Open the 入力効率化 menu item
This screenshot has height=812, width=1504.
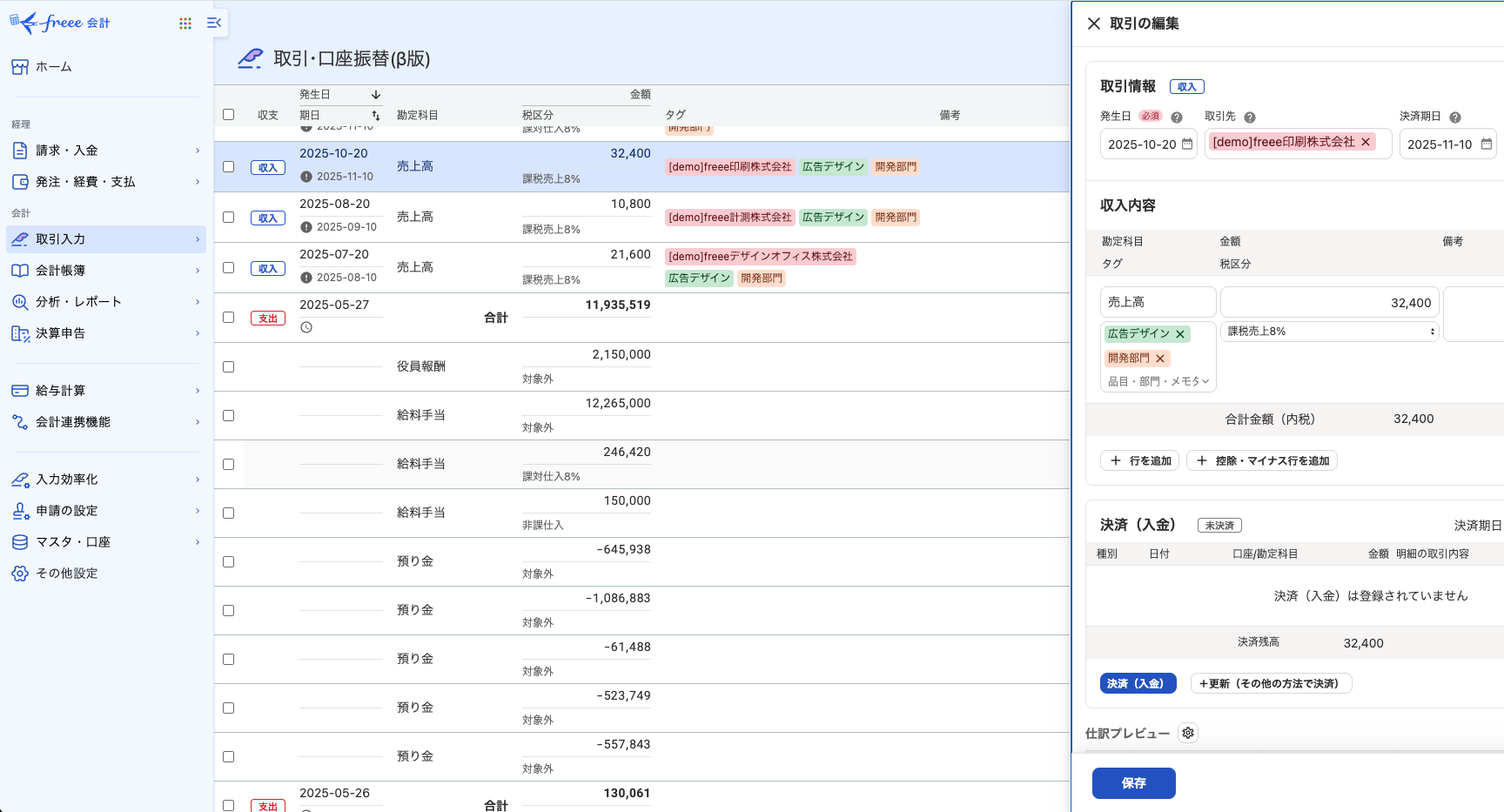click(106, 480)
